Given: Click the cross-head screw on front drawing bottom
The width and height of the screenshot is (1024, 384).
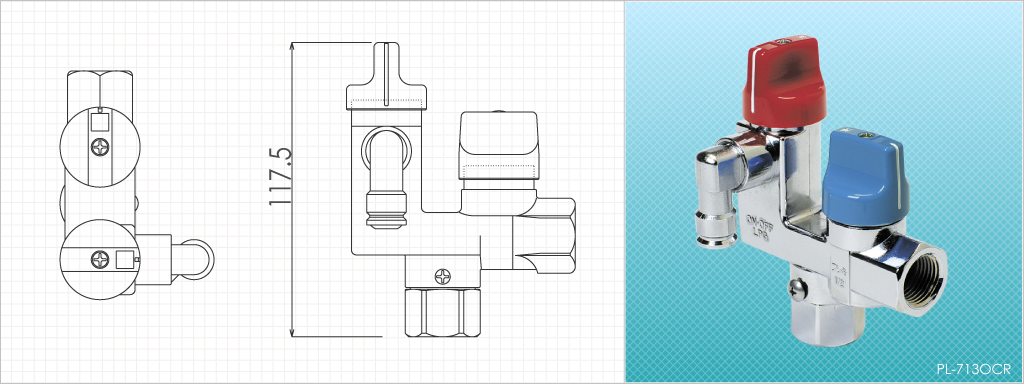Looking at the screenshot, I should tap(443, 276).
